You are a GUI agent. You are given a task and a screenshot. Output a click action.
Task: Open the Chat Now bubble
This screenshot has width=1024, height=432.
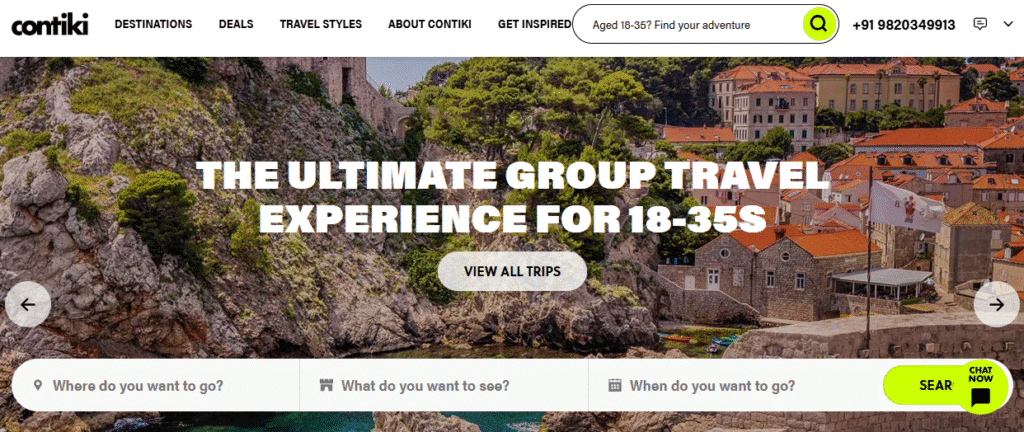pyautogui.click(x=980, y=387)
